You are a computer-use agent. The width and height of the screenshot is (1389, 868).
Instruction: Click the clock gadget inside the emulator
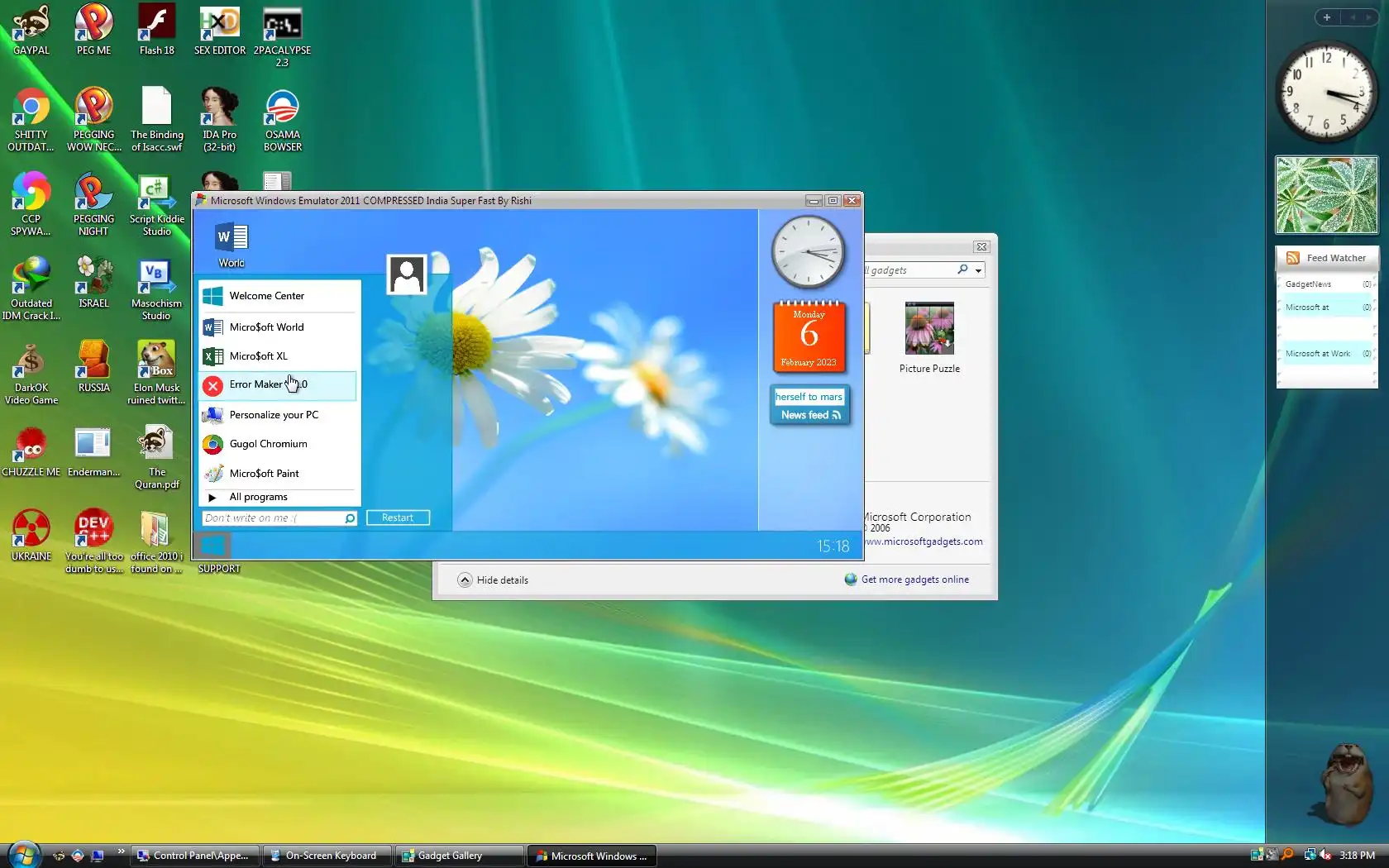[809, 252]
